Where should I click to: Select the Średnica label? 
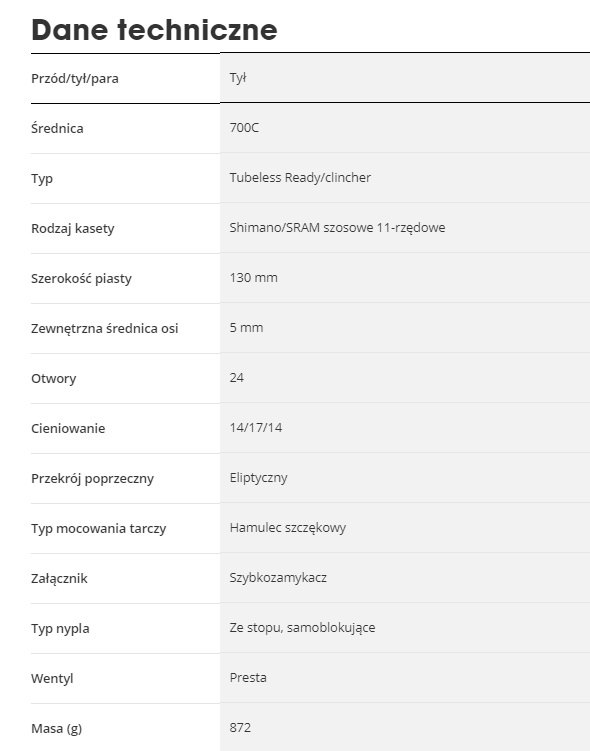coord(57,128)
